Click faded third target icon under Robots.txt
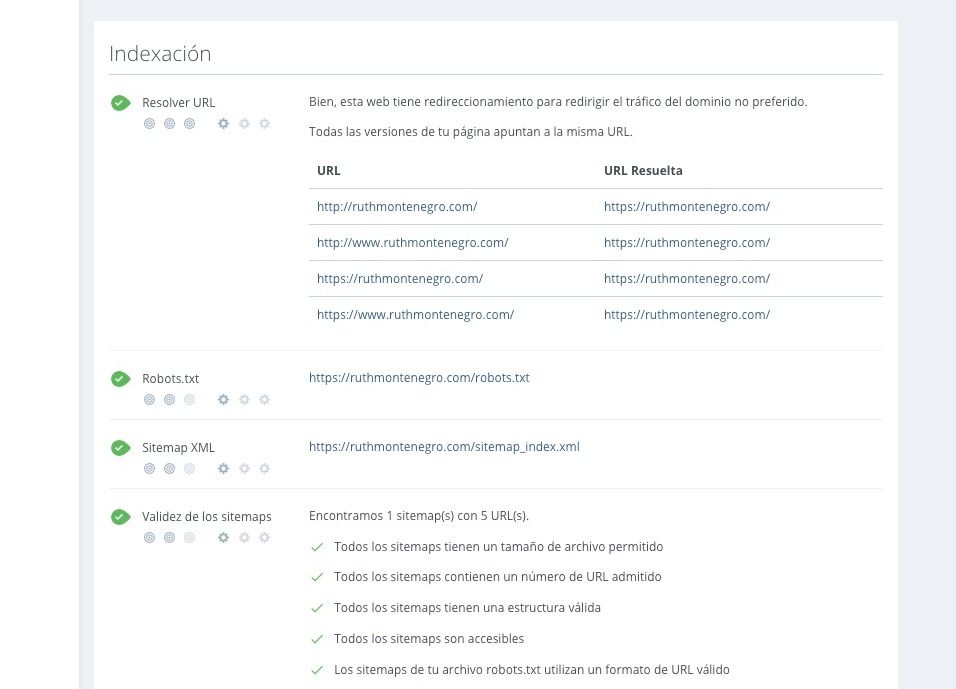Image resolution: width=956 pixels, height=689 pixels. click(190, 399)
